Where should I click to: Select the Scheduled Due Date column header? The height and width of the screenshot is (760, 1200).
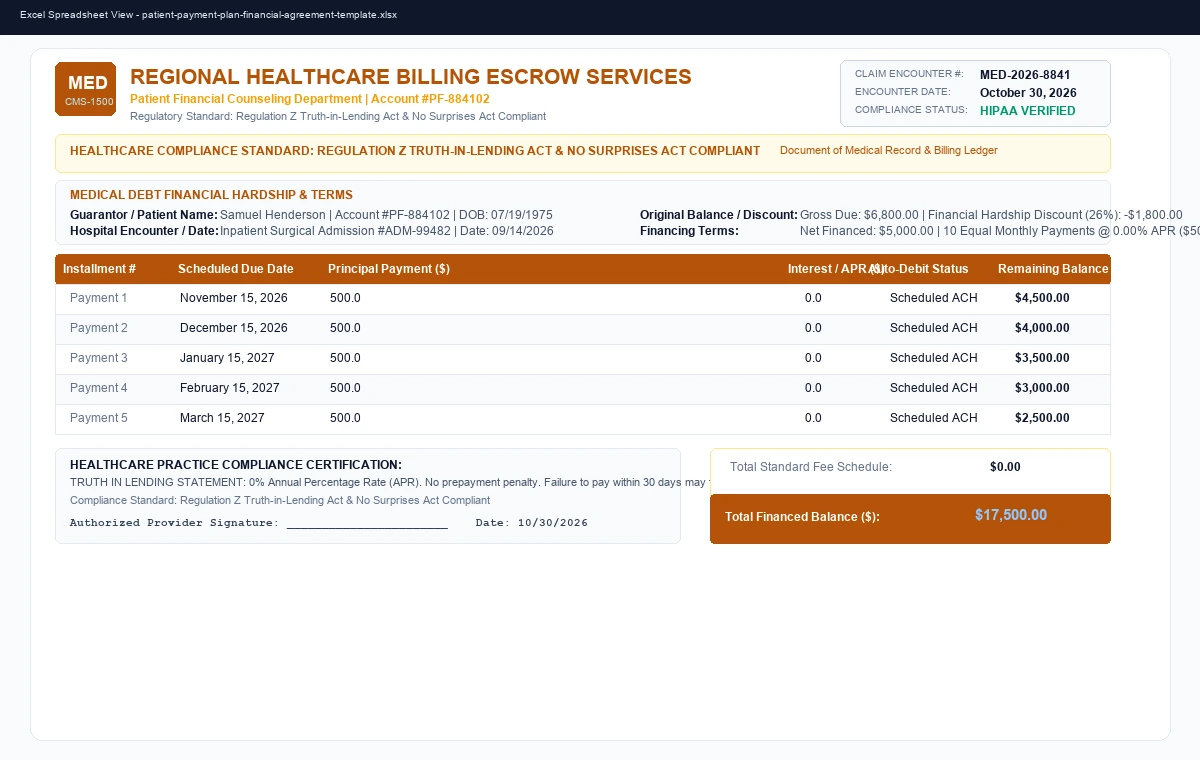[236, 269]
